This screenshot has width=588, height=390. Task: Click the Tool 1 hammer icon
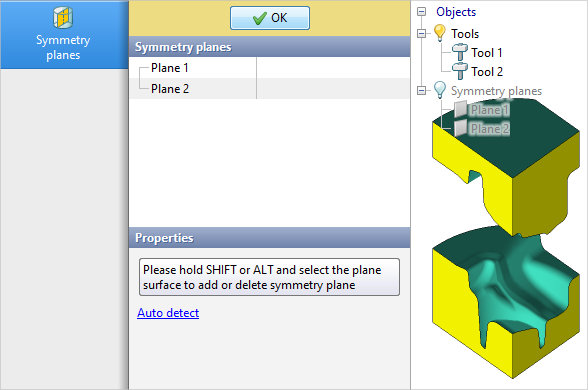[x=460, y=52]
